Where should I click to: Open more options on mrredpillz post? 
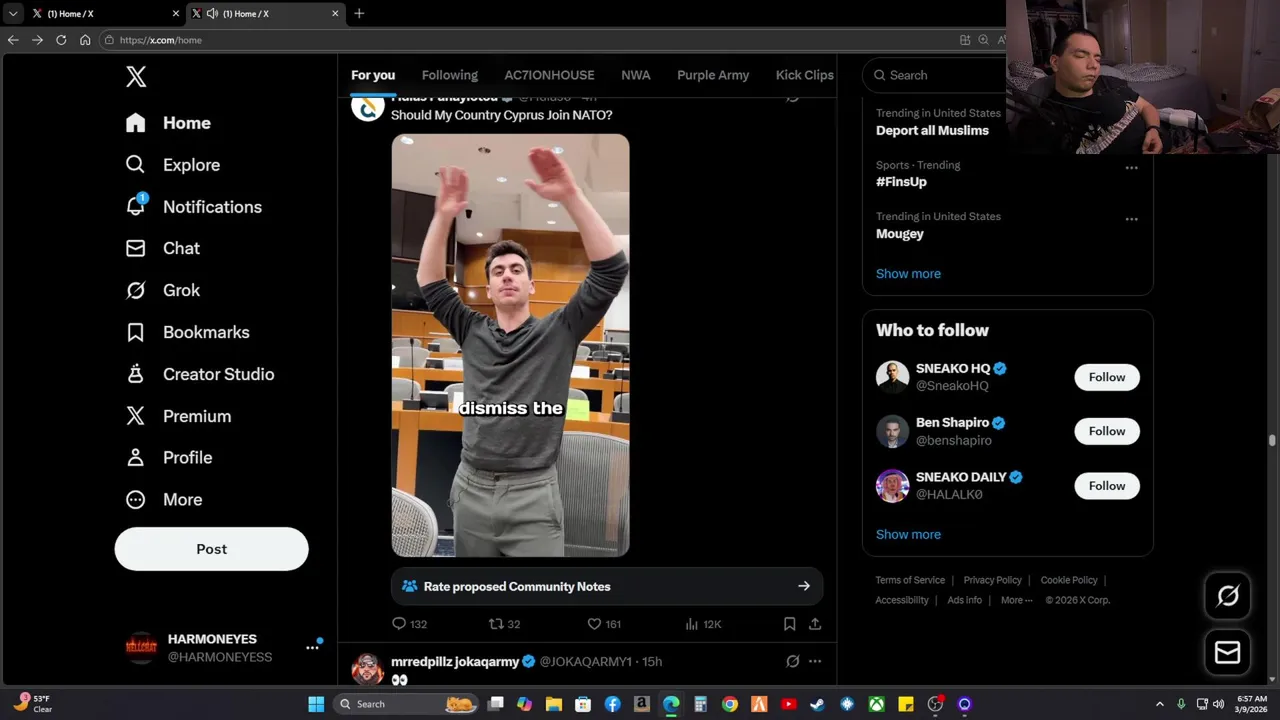(x=815, y=661)
